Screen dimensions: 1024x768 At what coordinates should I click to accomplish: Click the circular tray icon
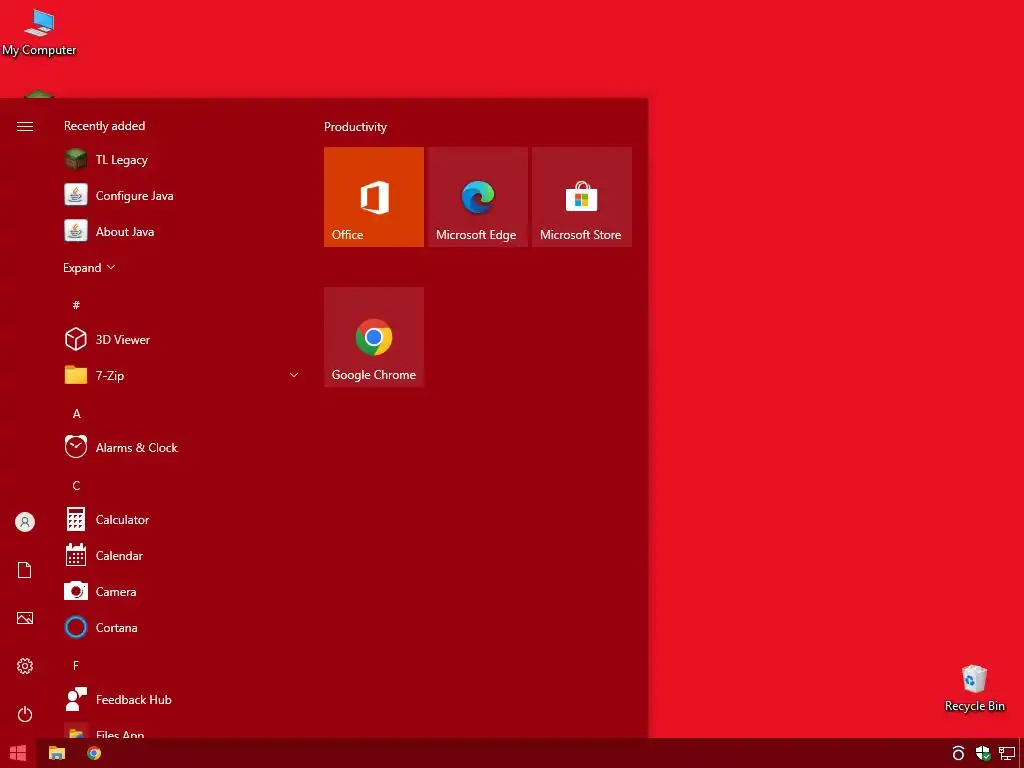958,753
